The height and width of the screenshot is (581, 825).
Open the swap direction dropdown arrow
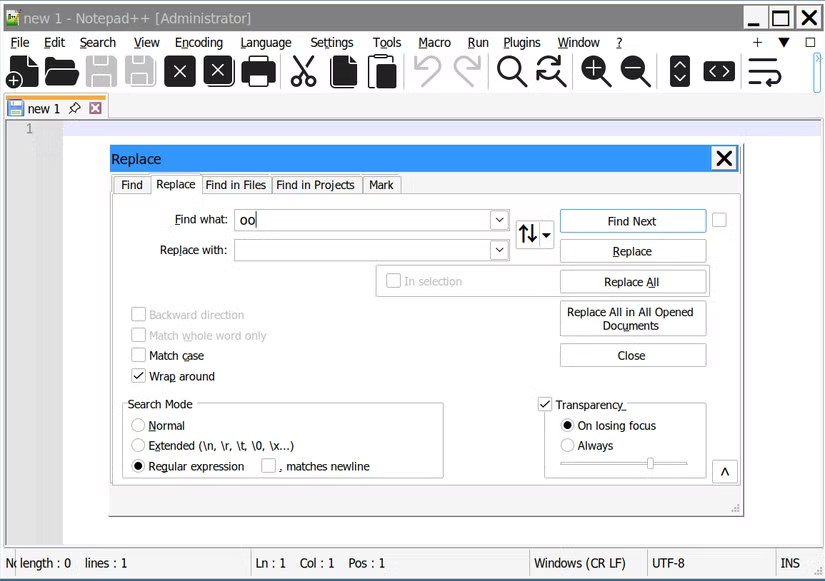(x=545, y=233)
